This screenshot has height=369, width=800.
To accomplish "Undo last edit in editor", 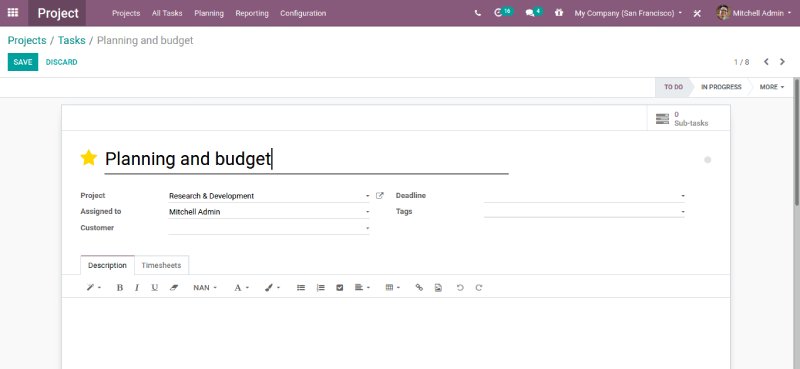I will click(460, 287).
